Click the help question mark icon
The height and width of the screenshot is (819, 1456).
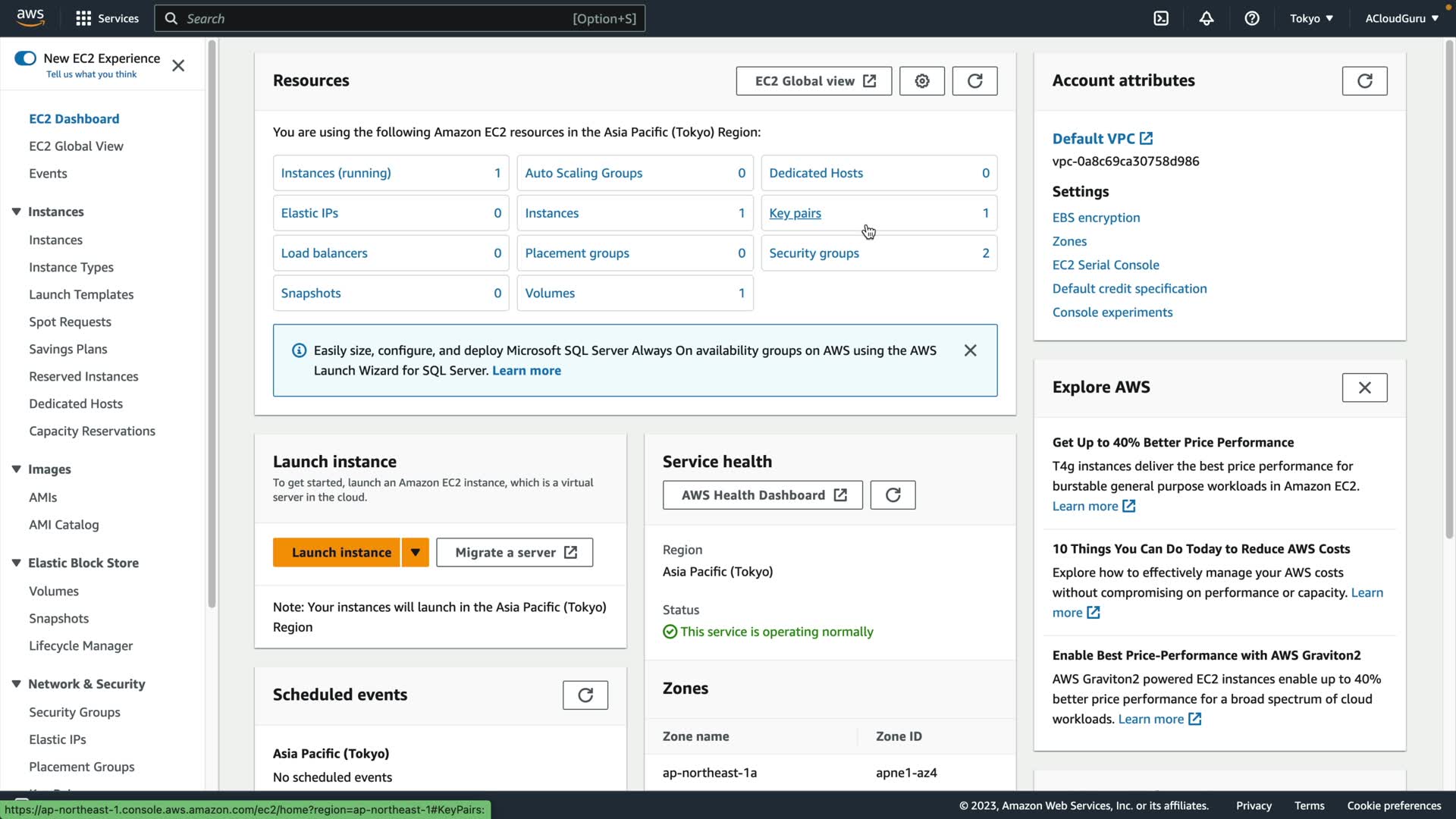[1252, 18]
